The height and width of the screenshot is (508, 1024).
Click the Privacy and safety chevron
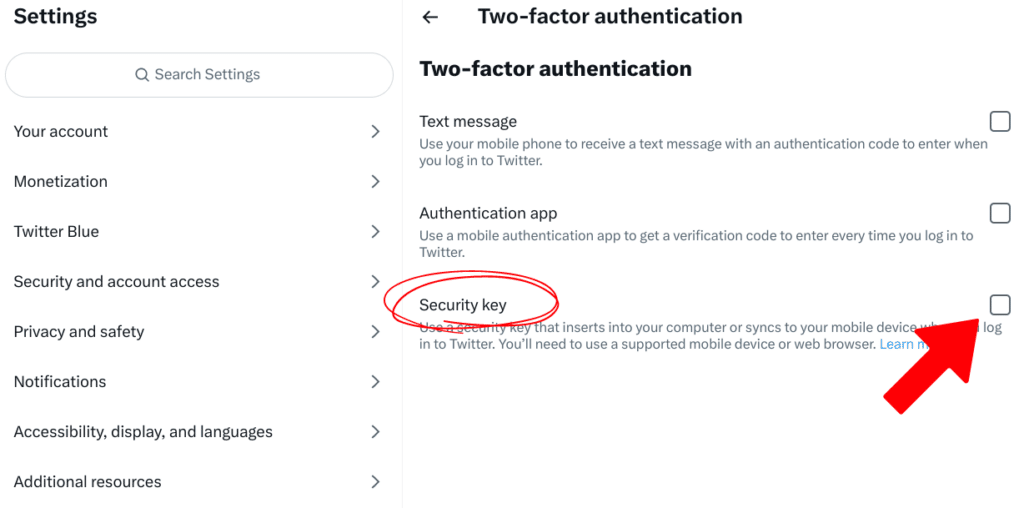pos(376,332)
